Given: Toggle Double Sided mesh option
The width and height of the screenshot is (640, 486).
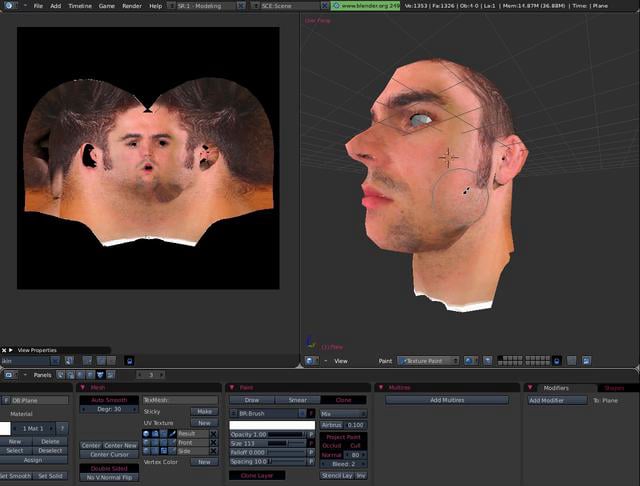Looking at the screenshot, I should click(x=109, y=468).
